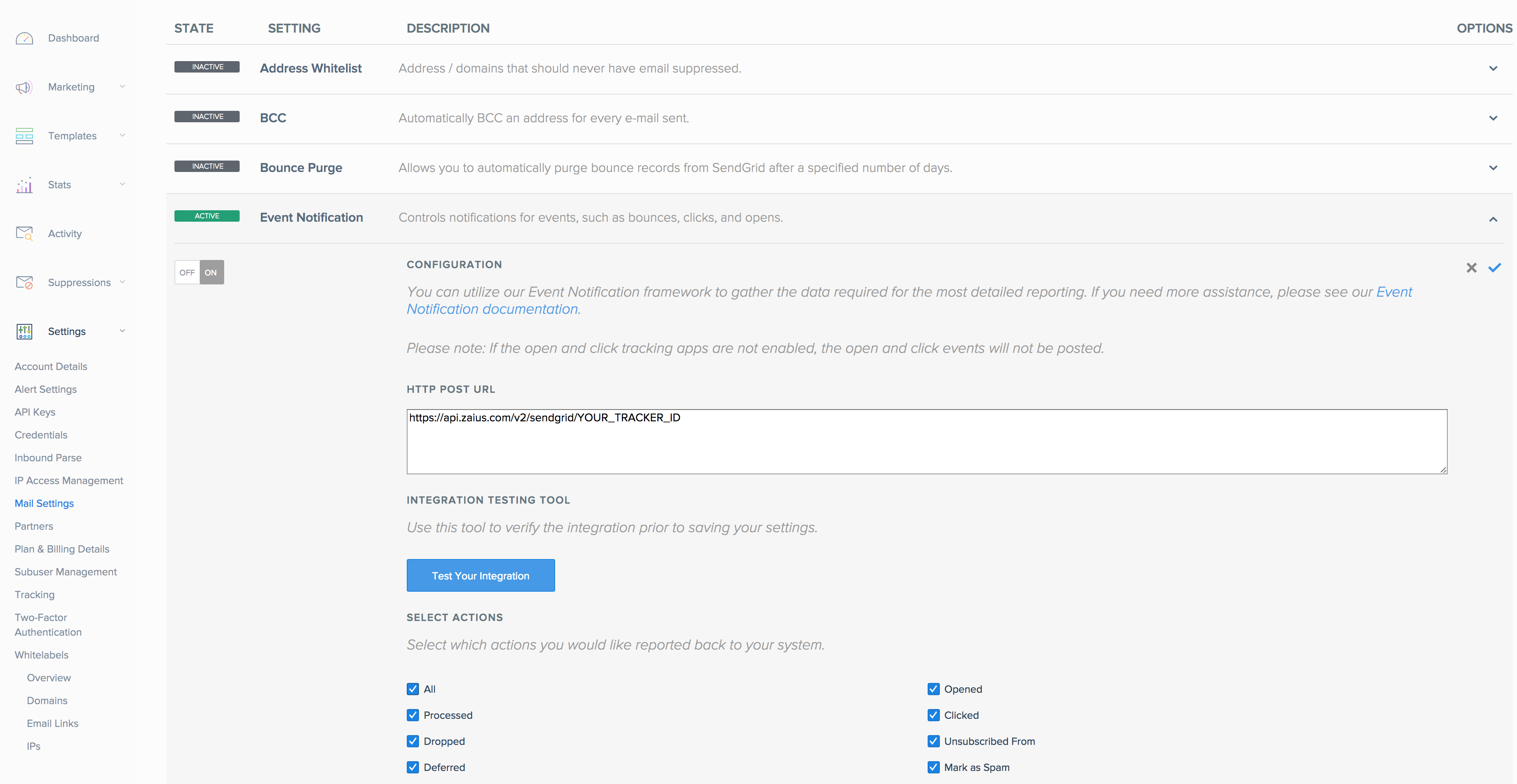Switch Event Notification toggle to OFF
The image size is (1517, 784).
(x=187, y=273)
